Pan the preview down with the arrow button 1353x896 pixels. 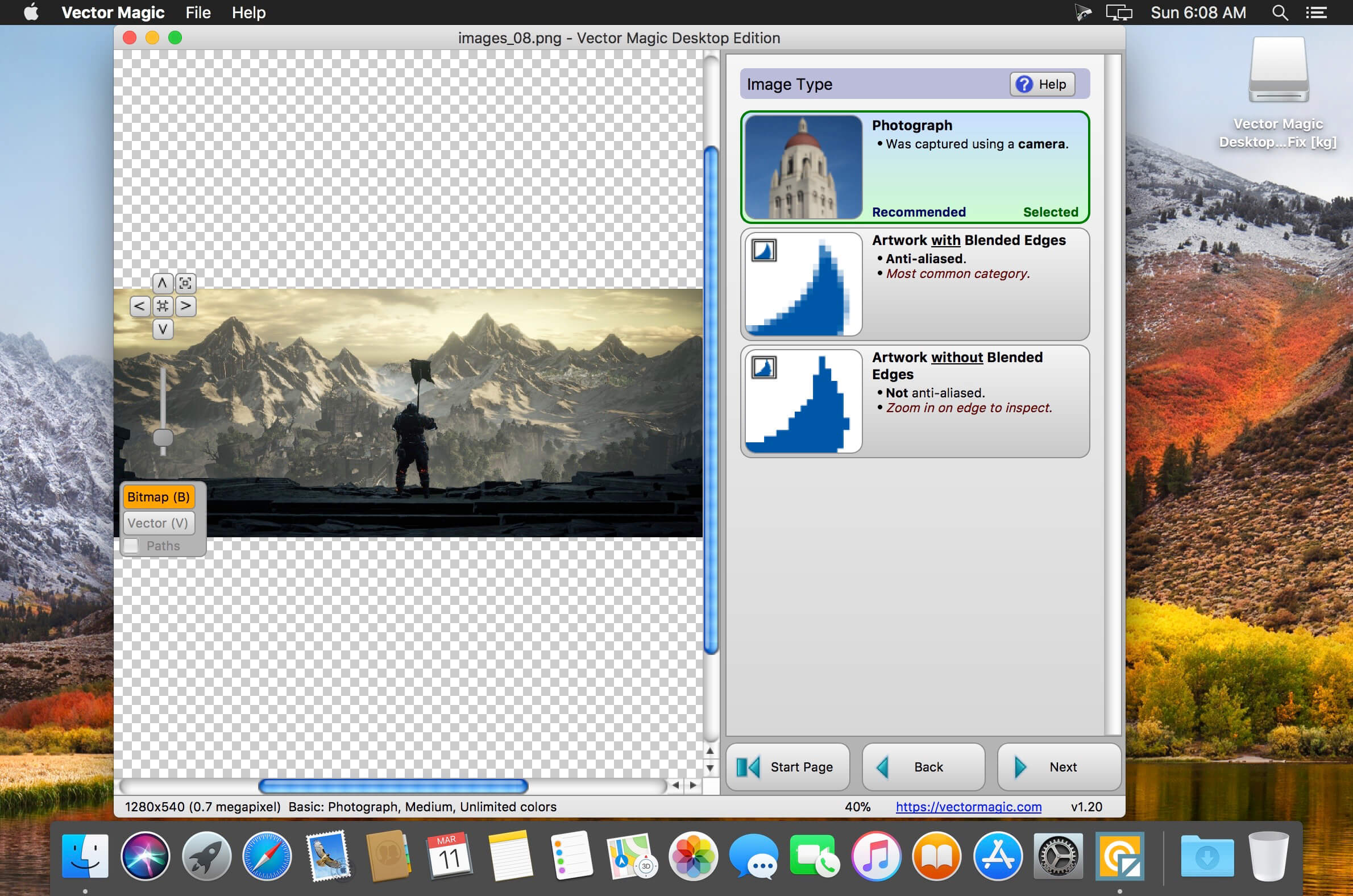coord(162,329)
